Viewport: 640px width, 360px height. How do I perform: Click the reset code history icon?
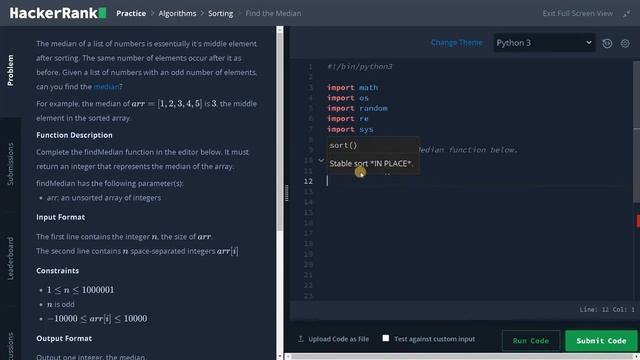[x=607, y=43]
